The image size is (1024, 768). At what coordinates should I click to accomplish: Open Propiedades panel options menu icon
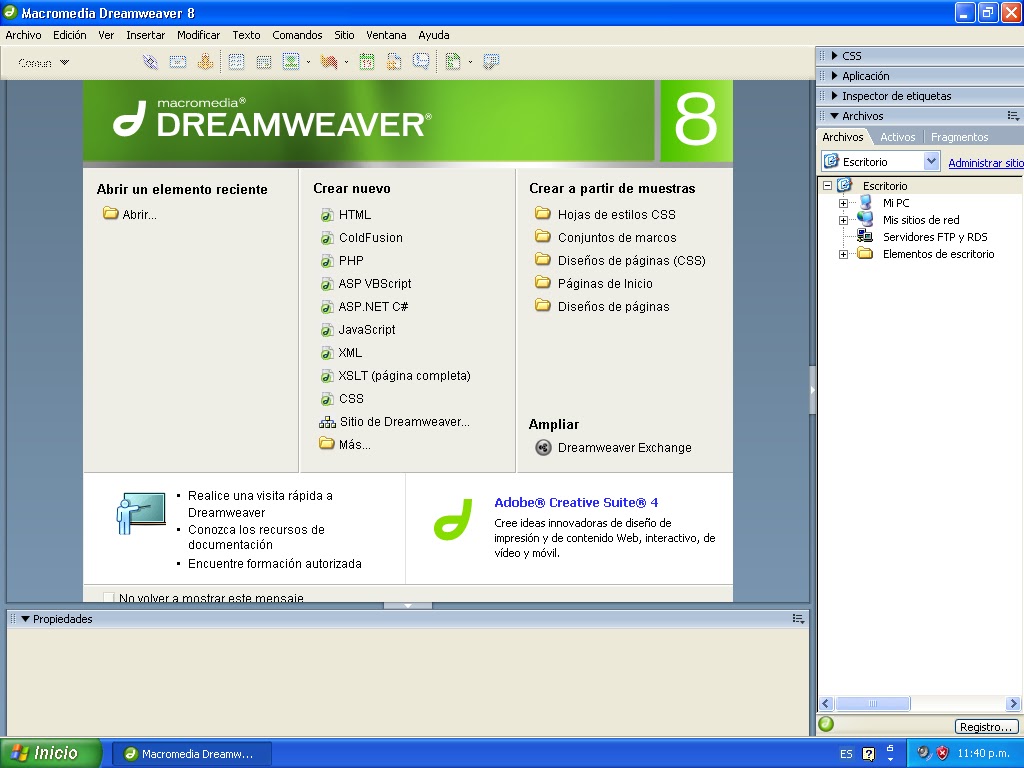coord(798,618)
